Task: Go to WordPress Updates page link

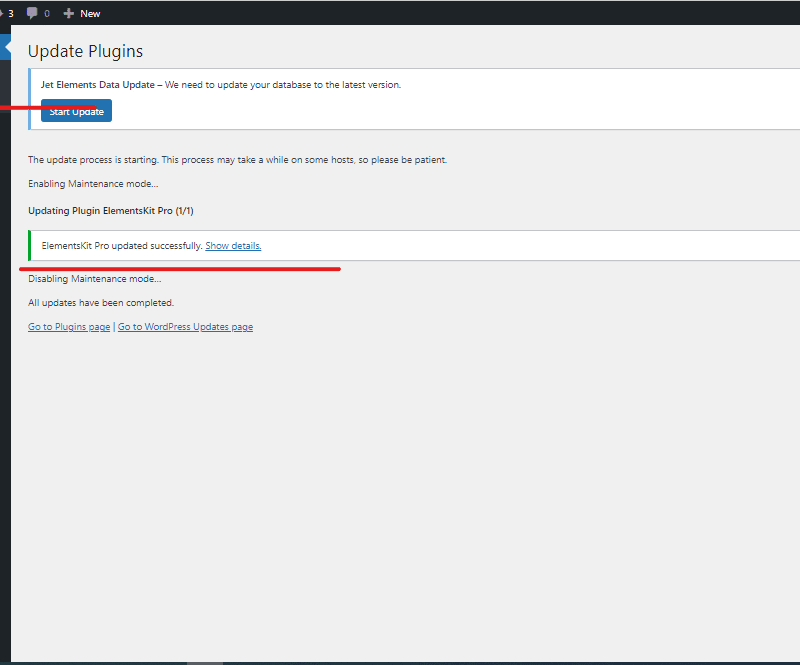Action: [185, 327]
